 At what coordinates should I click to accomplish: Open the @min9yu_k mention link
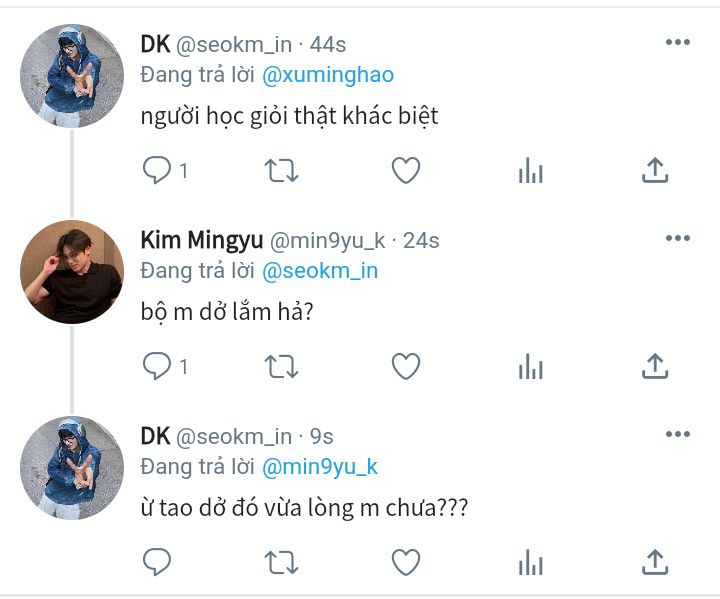(320, 467)
